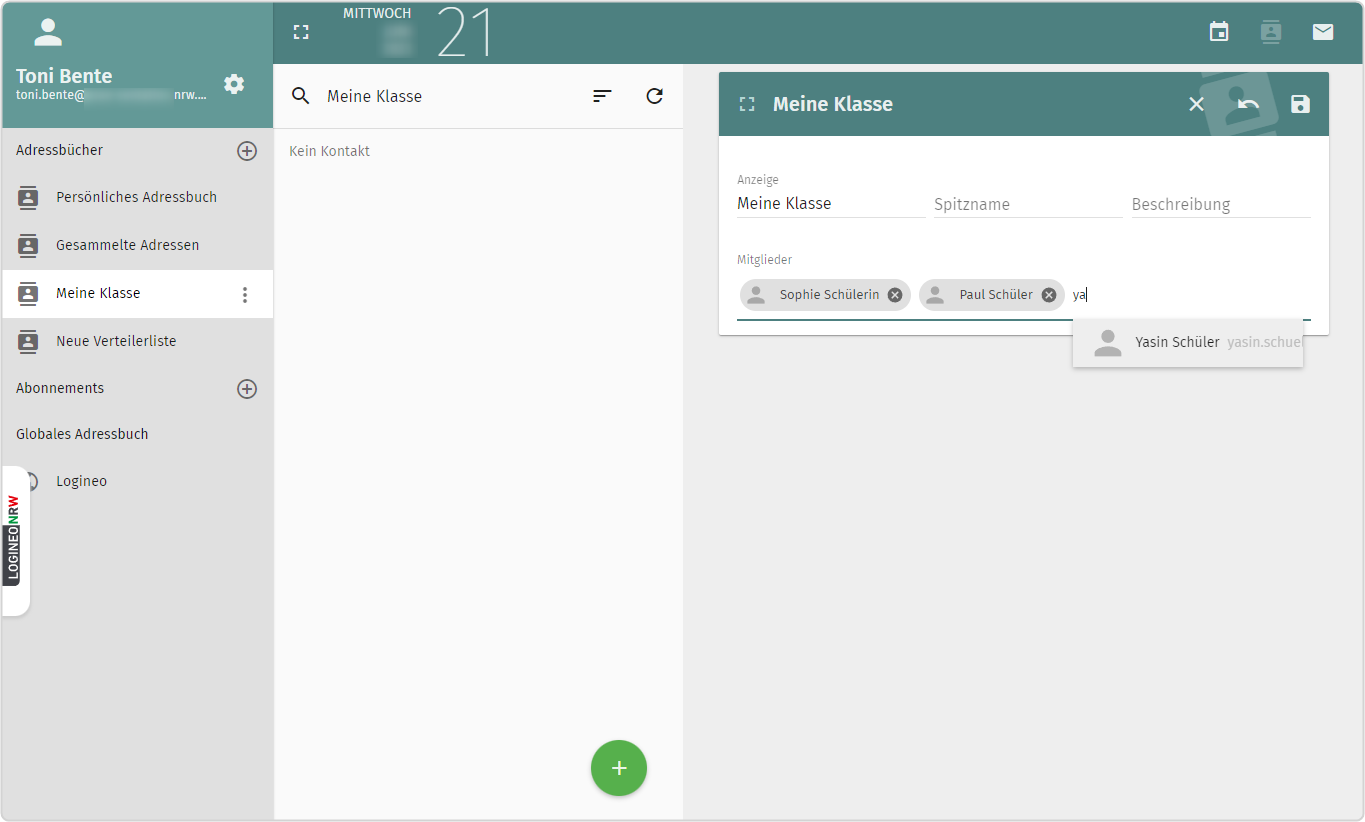This screenshot has height=822, width=1365.
Task: Click the Adressbücher section heading
Action: coord(60,150)
